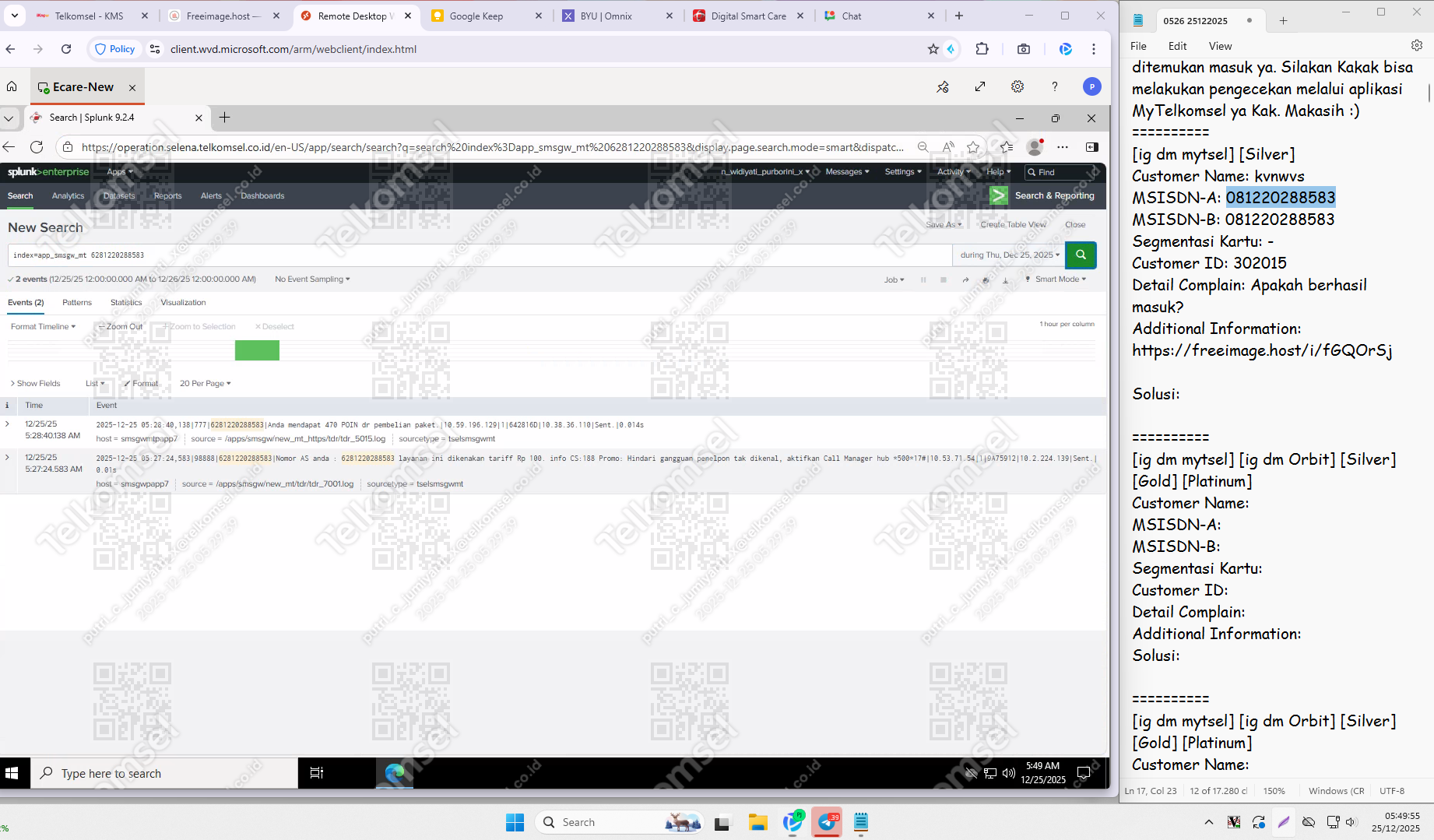
Task: Open Chrome extensions puzzle icon
Action: pos(982,49)
